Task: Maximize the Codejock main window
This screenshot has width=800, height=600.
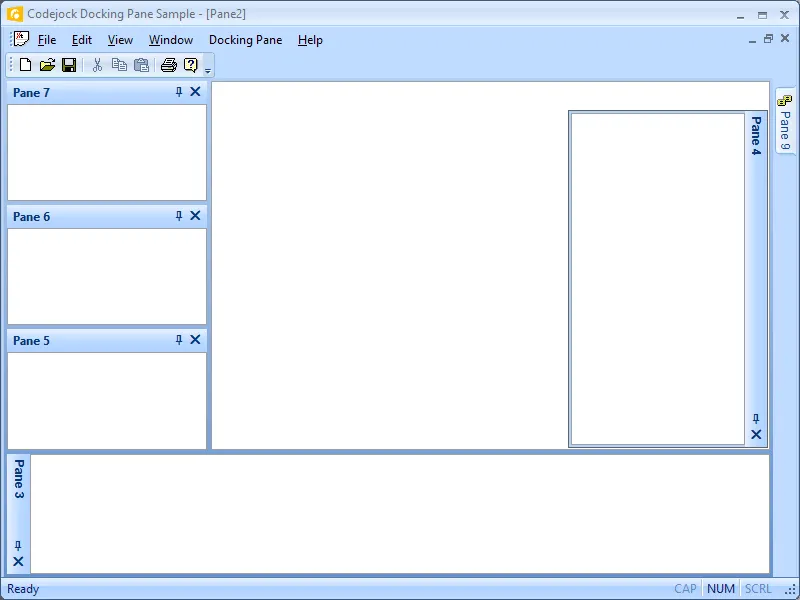Action: [762, 15]
